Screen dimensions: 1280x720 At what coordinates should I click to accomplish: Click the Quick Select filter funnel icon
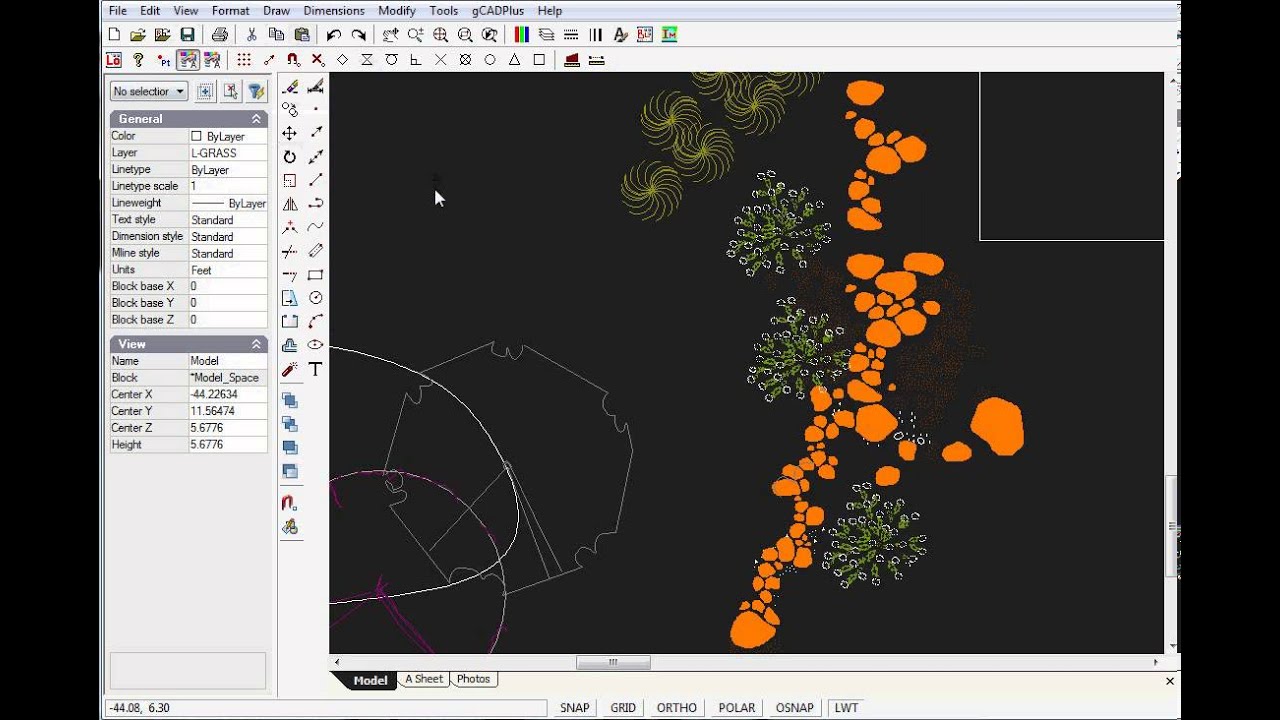(256, 91)
